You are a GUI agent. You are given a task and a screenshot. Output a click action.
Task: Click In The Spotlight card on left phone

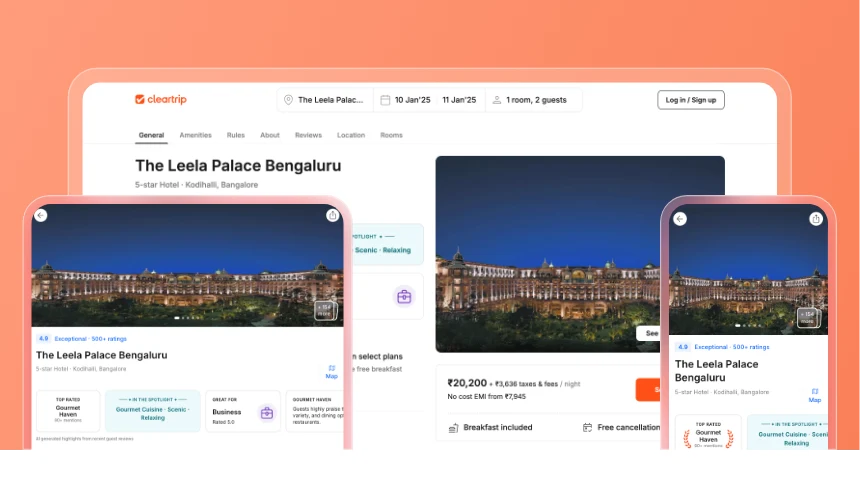coord(152,411)
